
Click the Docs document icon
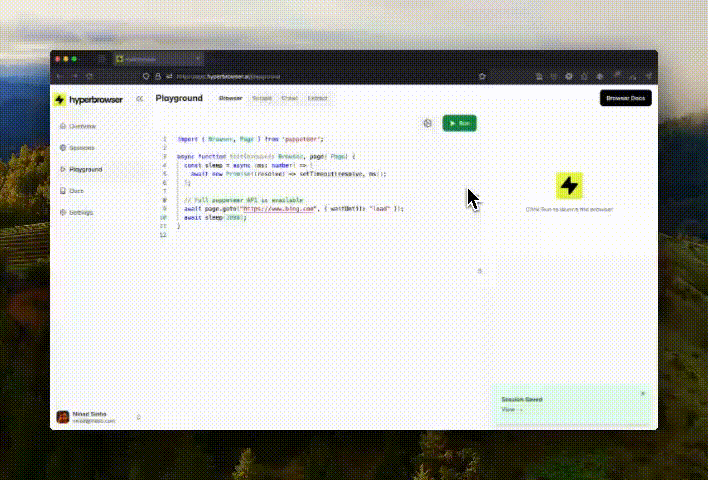coord(63,191)
